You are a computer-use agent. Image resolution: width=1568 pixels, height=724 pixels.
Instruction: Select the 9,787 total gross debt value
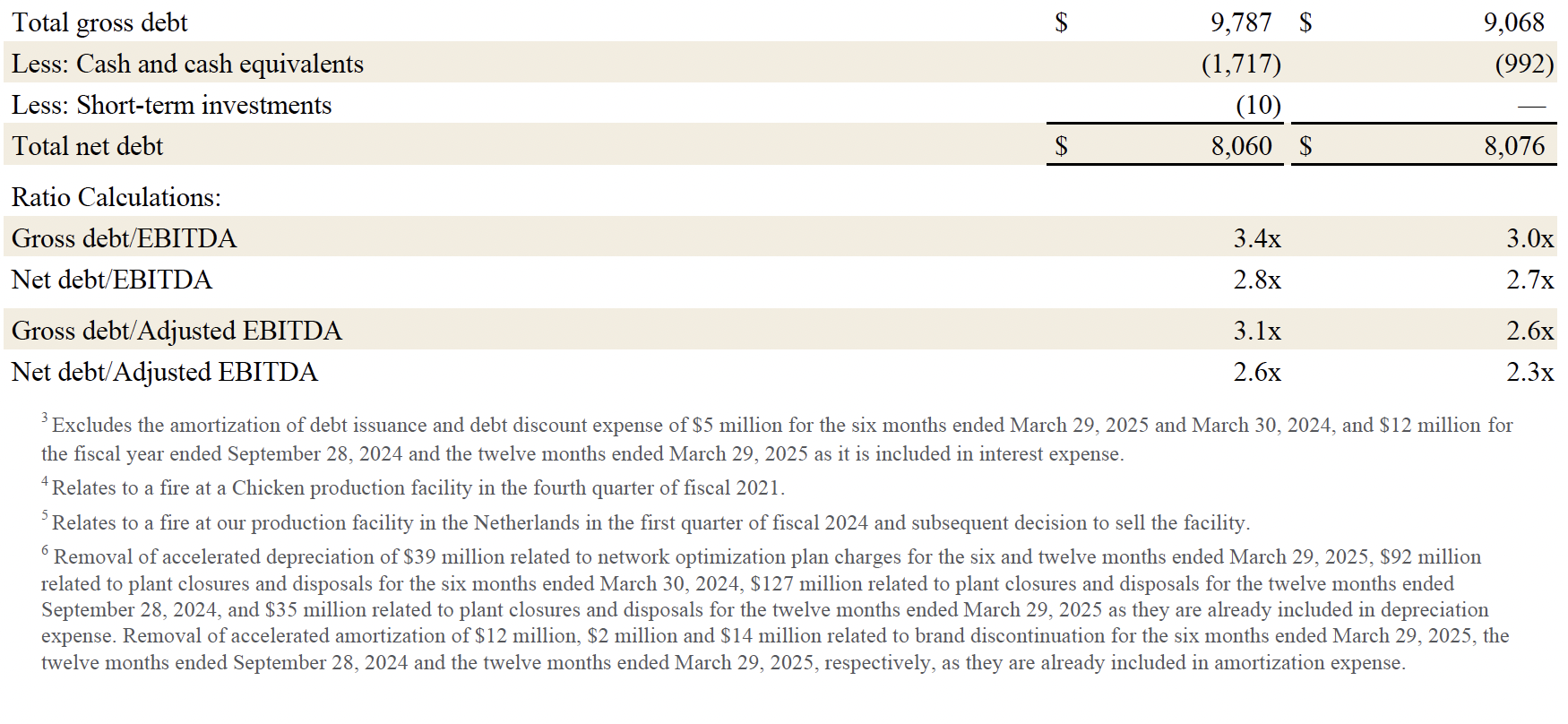click(x=1241, y=22)
